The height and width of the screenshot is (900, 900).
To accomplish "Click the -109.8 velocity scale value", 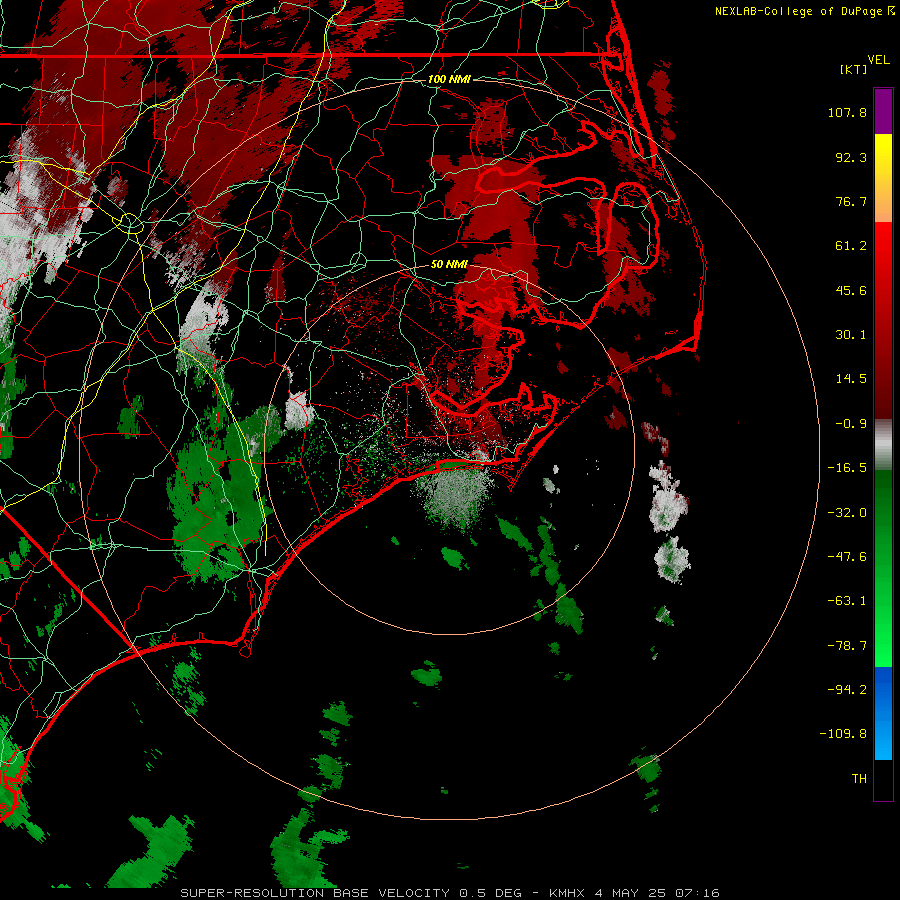I will coord(844,734).
